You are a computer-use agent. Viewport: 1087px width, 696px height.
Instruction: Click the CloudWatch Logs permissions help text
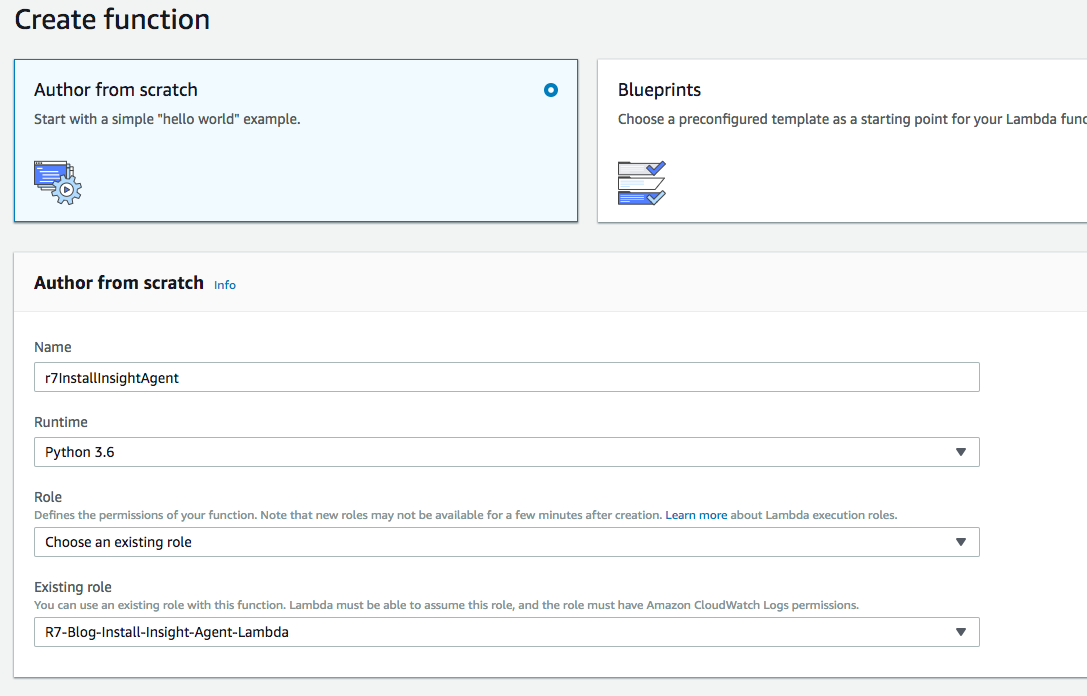[446, 605]
